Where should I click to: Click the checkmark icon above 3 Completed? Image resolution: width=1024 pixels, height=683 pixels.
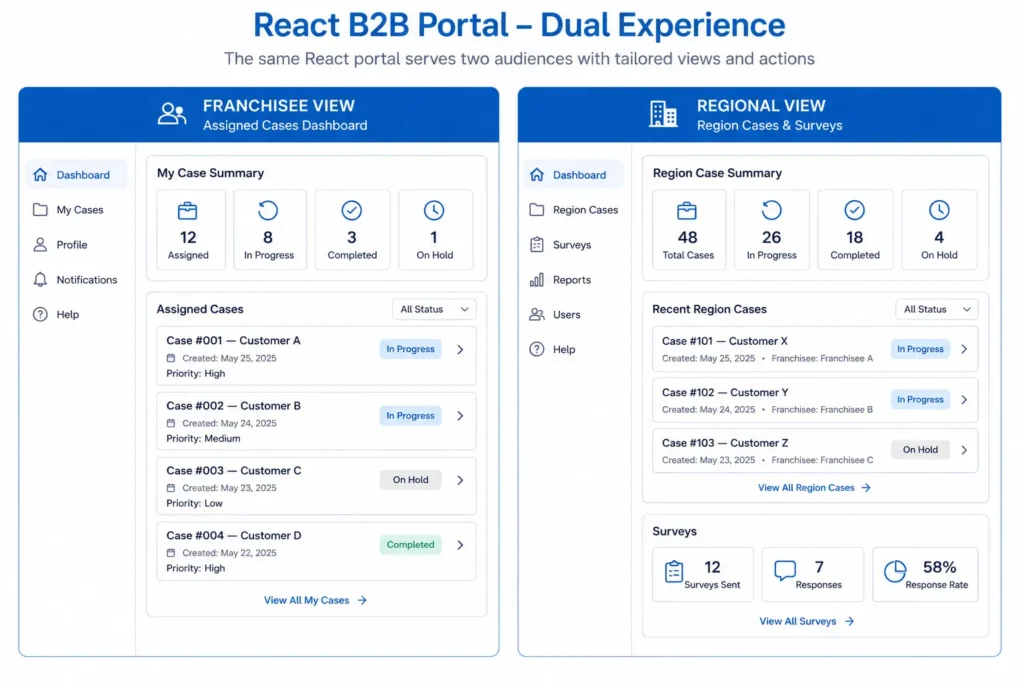point(351,210)
